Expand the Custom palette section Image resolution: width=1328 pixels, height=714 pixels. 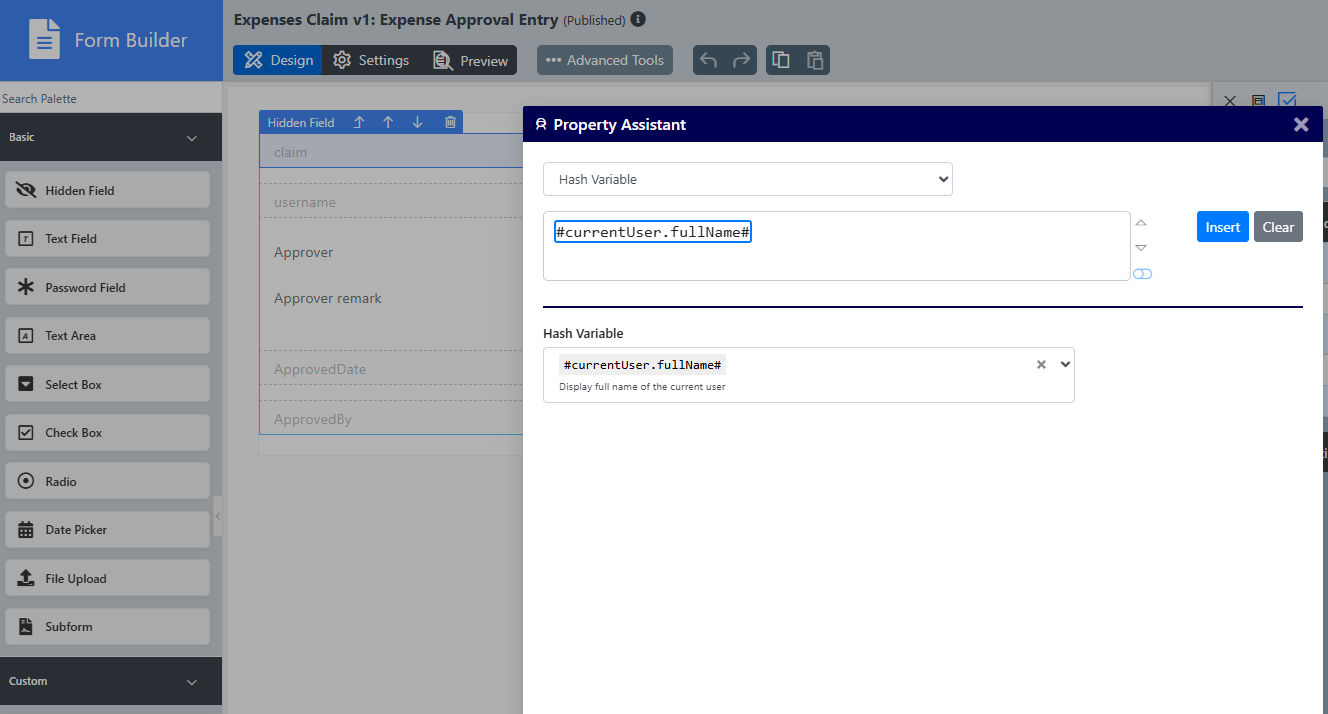coord(192,682)
